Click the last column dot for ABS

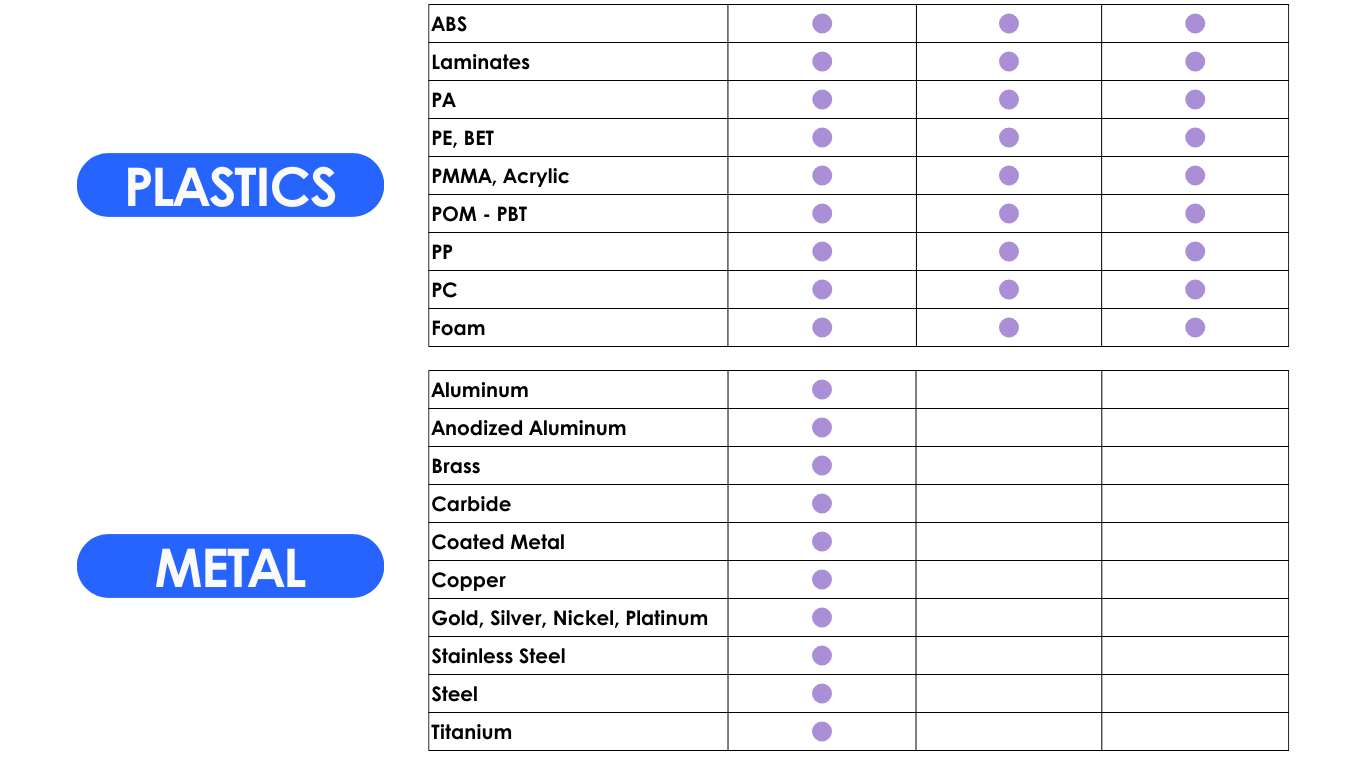point(1195,24)
